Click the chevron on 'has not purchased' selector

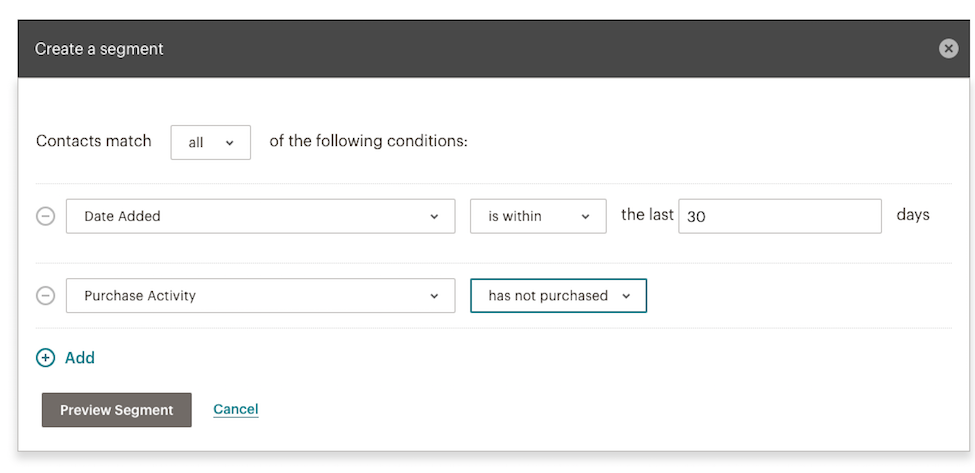pyautogui.click(x=626, y=296)
